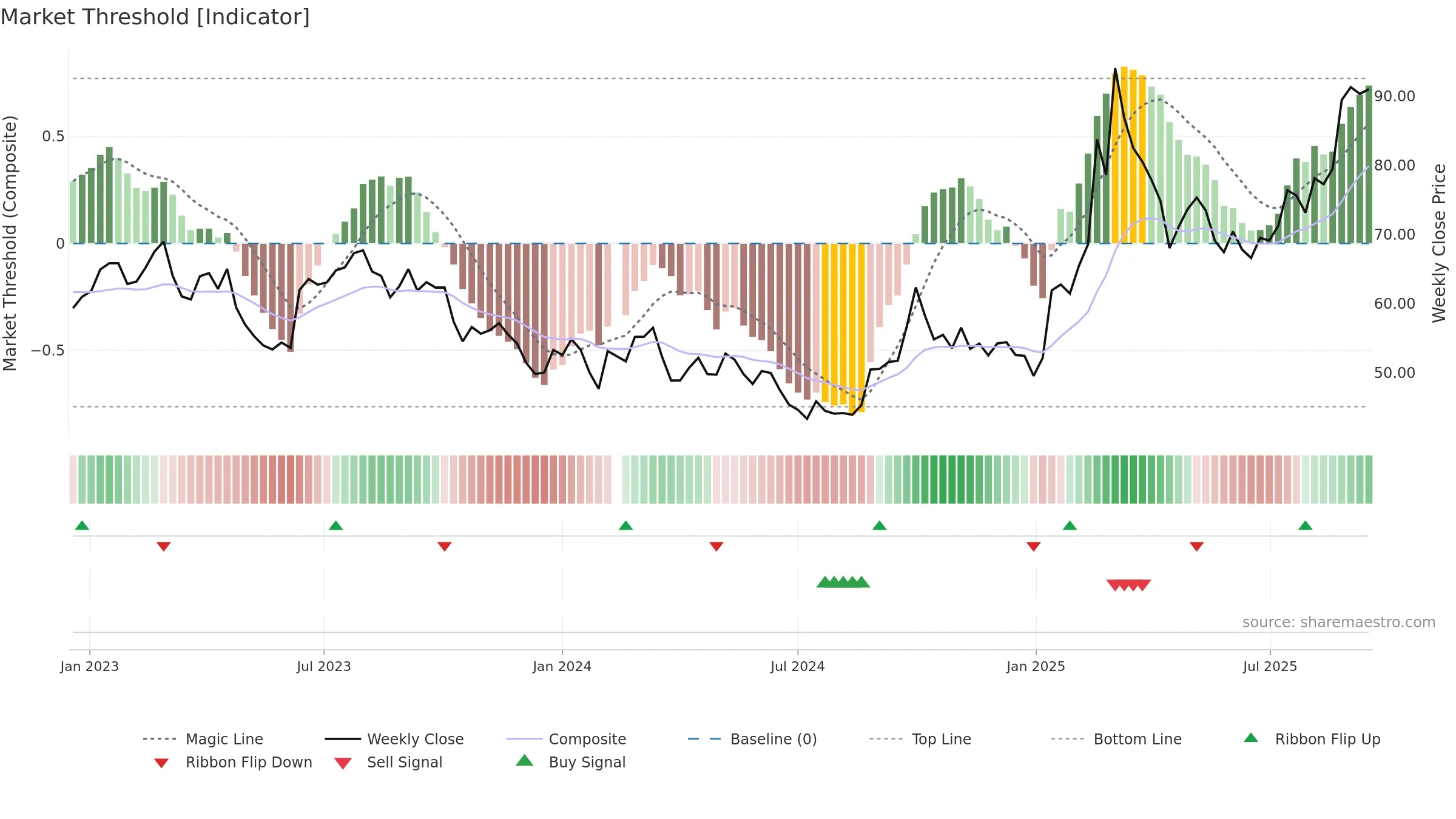Click the chart title Market Threshold [Indicator]
Image resolution: width=1456 pixels, height=819 pixels.
155,17
